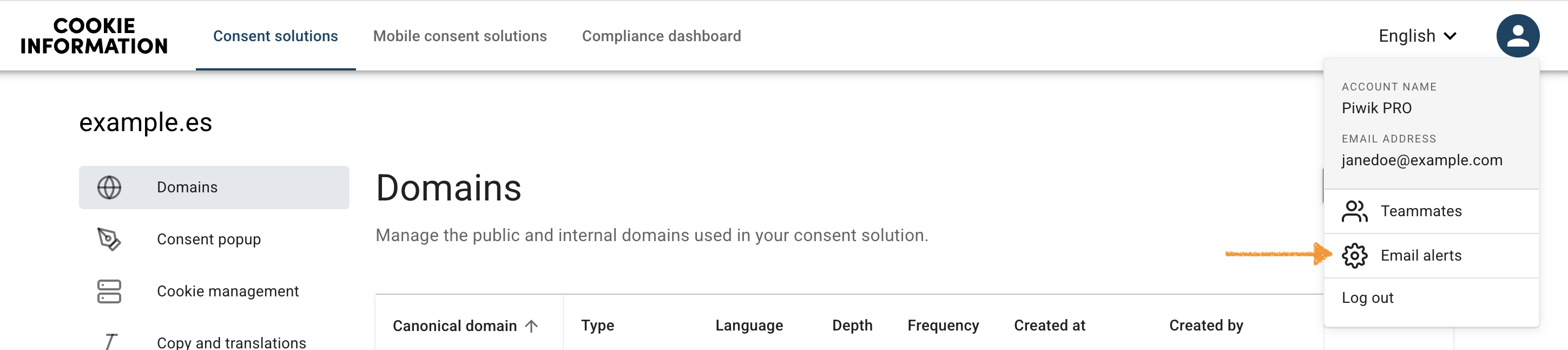Click the Cookie Information logo
Image resolution: width=1568 pixels, height=350 pixels.
(94, 35)
